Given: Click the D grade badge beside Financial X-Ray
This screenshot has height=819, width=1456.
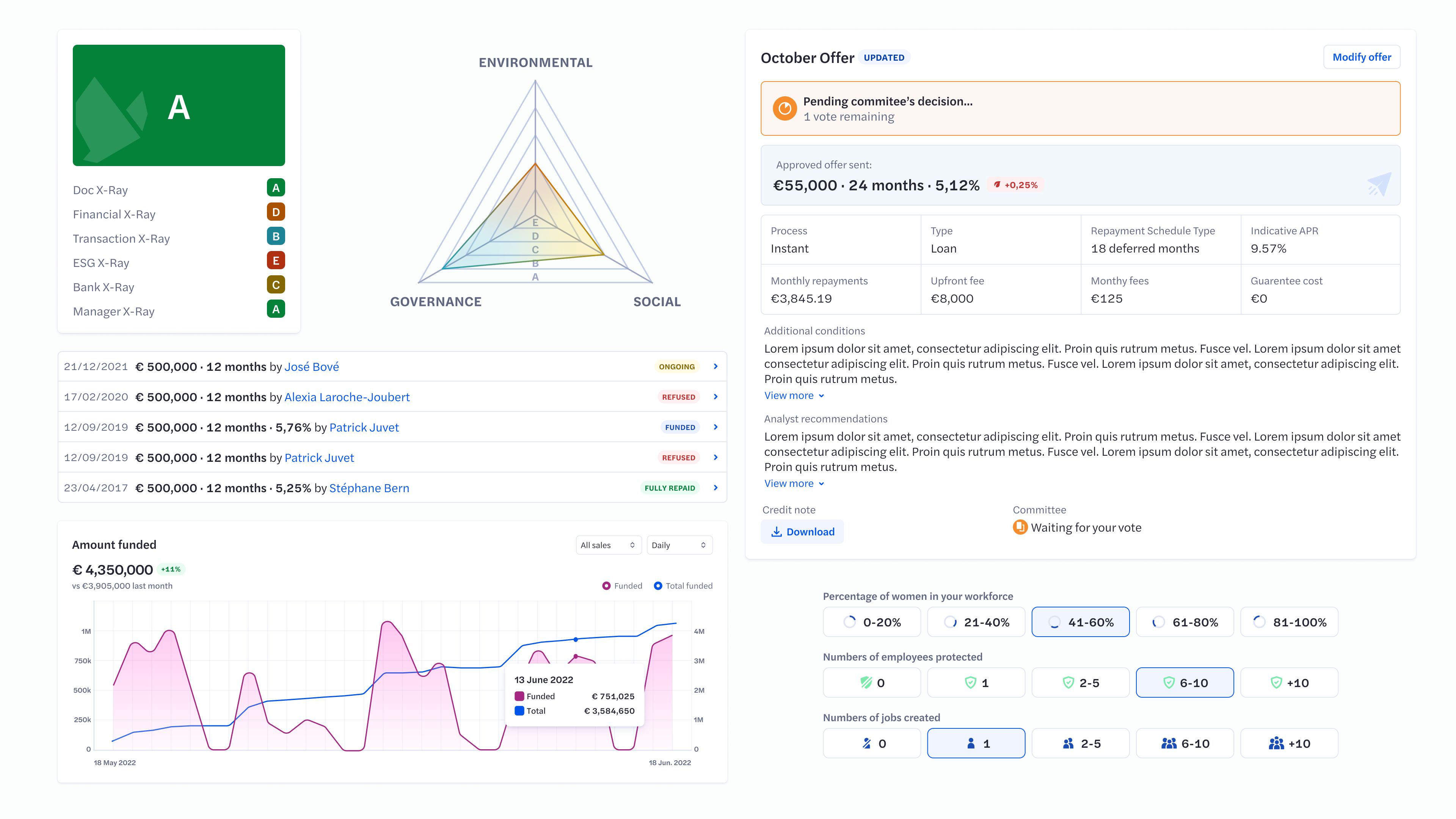Looking at the screenshot, I should point(275,212).
